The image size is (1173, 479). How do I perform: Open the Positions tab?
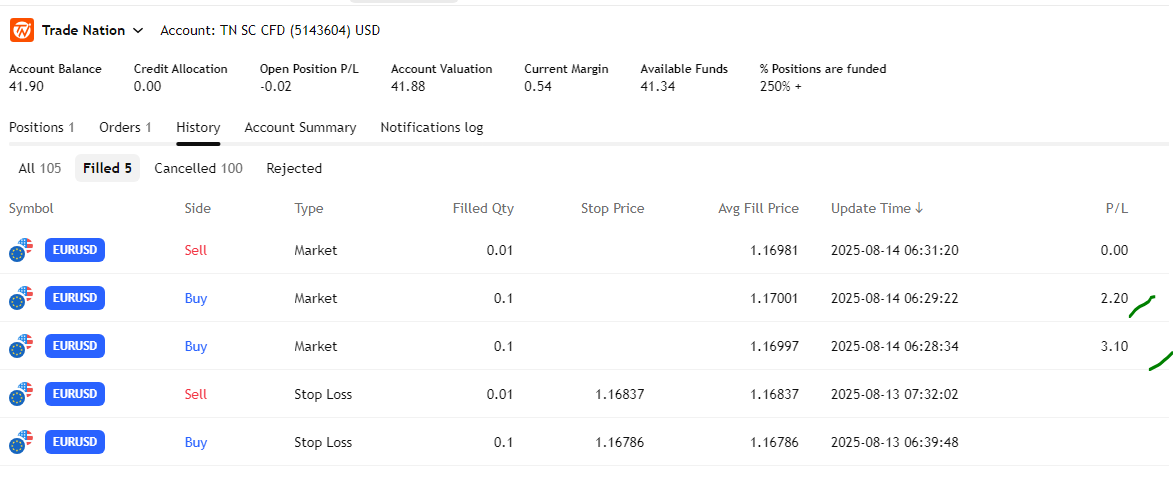click(x=42, y=127)
